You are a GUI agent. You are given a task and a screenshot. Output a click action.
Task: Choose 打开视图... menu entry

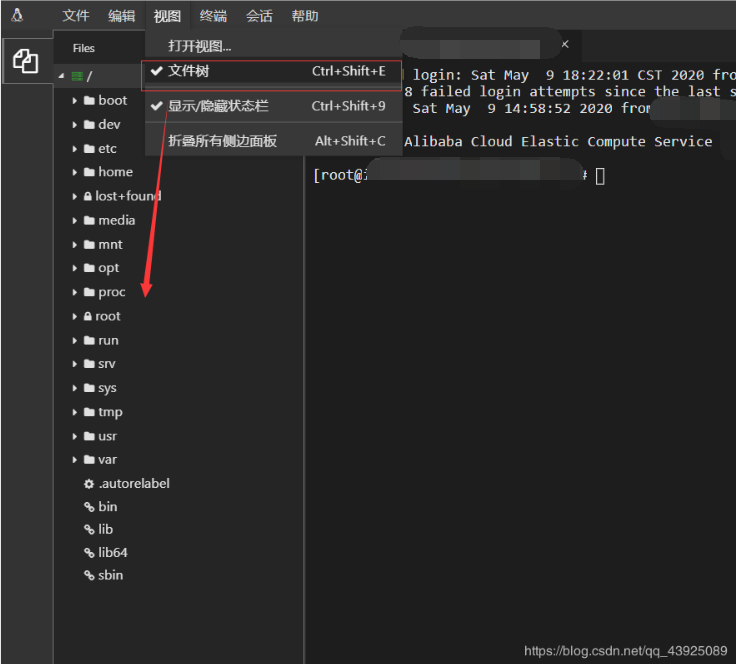pyautogui.click(x=273, y=46)
